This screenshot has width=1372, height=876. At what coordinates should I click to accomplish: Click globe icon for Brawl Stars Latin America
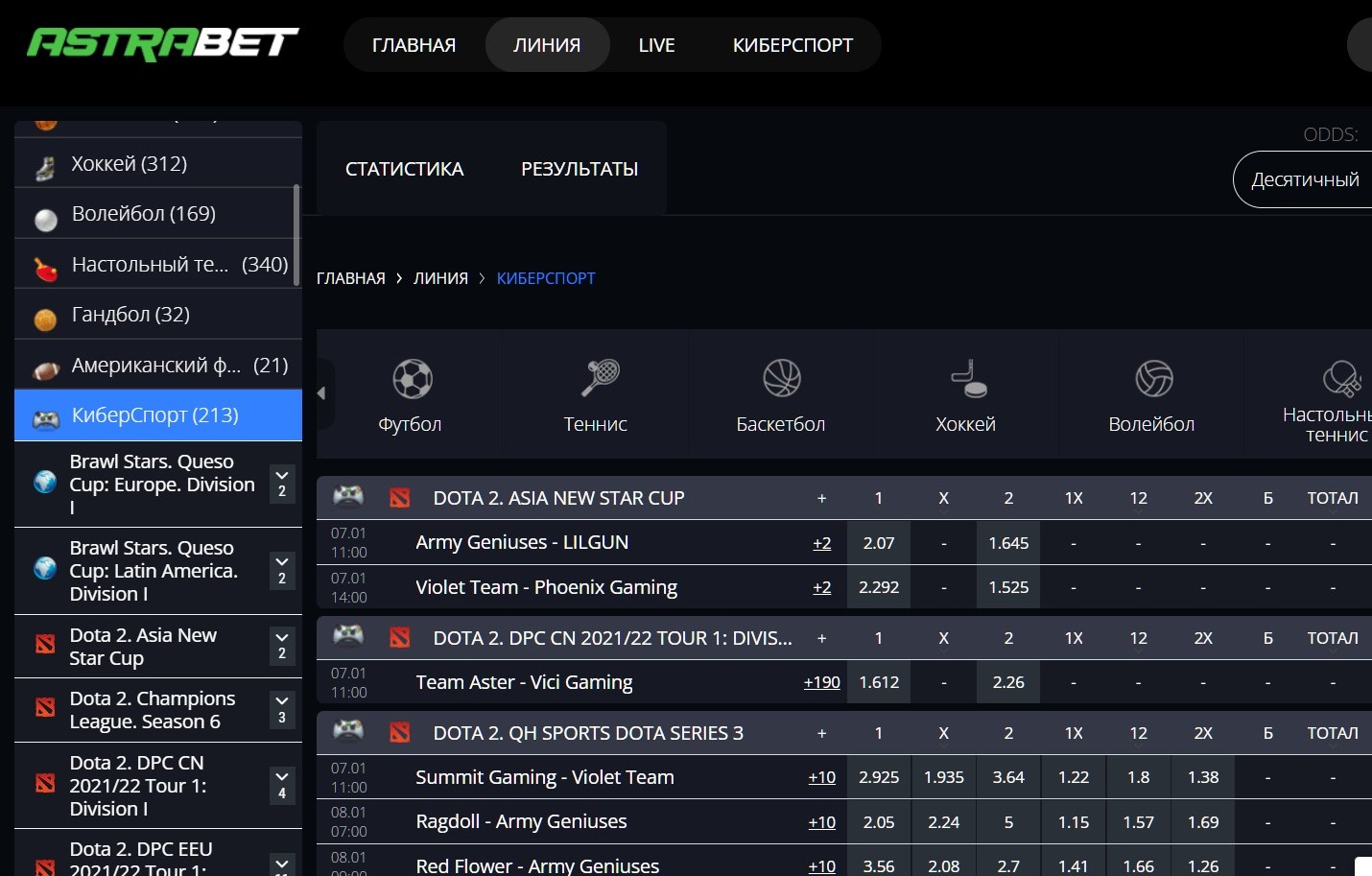click(x=45, y=568)
